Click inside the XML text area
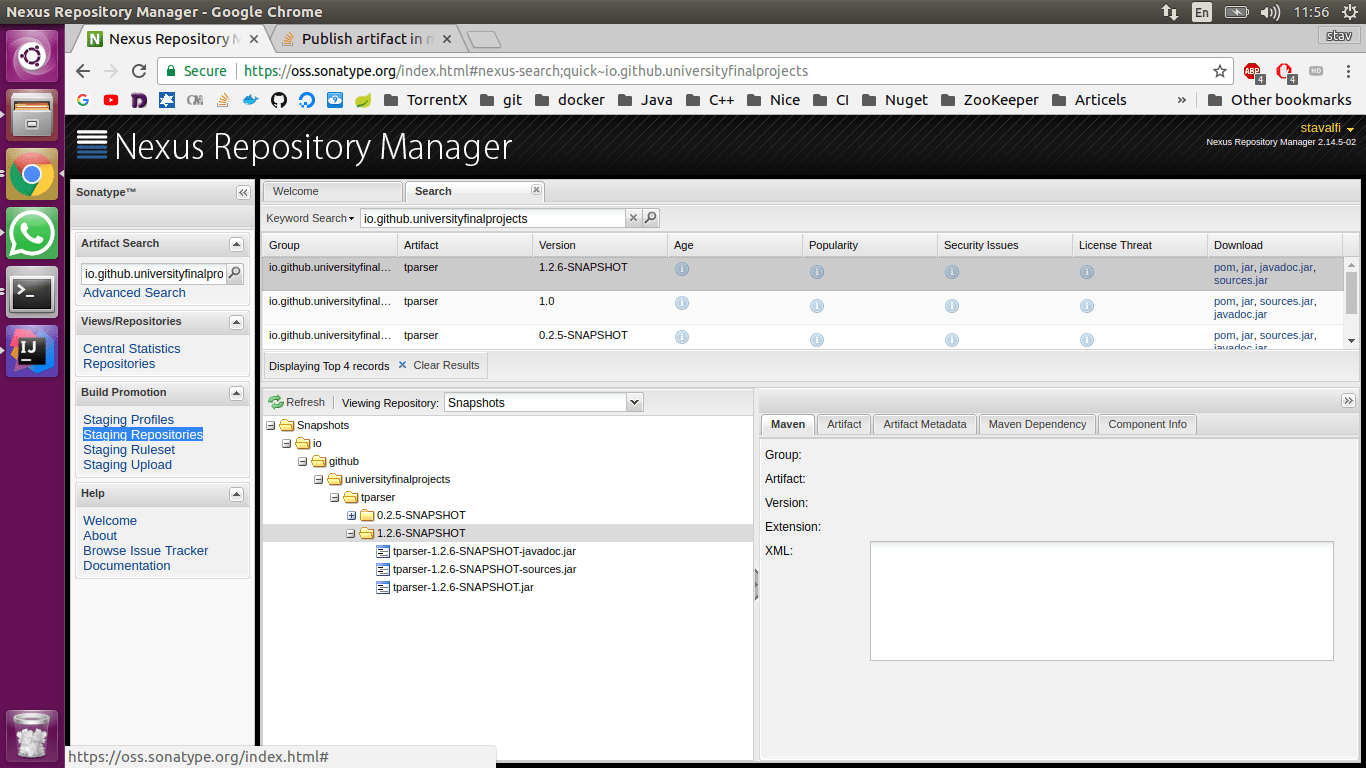This screenshot has height=768, width=1366. click(1101, 601)
